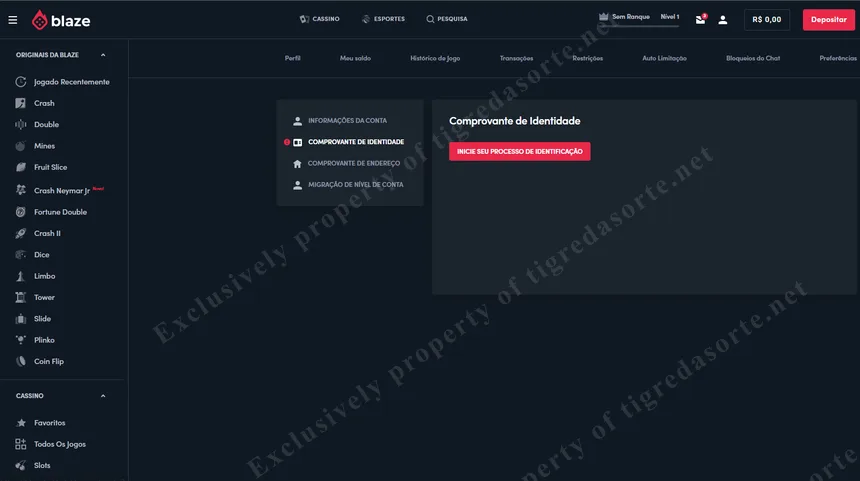
Task: Click the Fortune Double icon
Action: 21,212
